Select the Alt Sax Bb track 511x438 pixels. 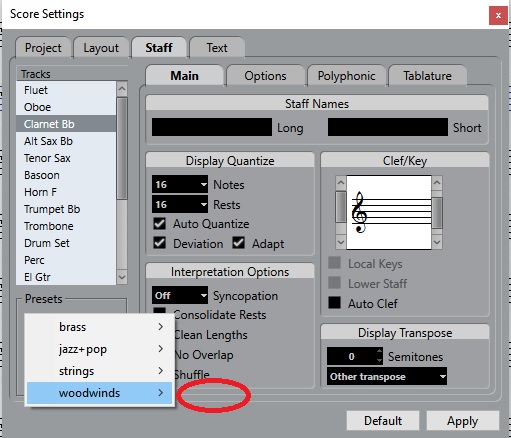coord(66,141)
